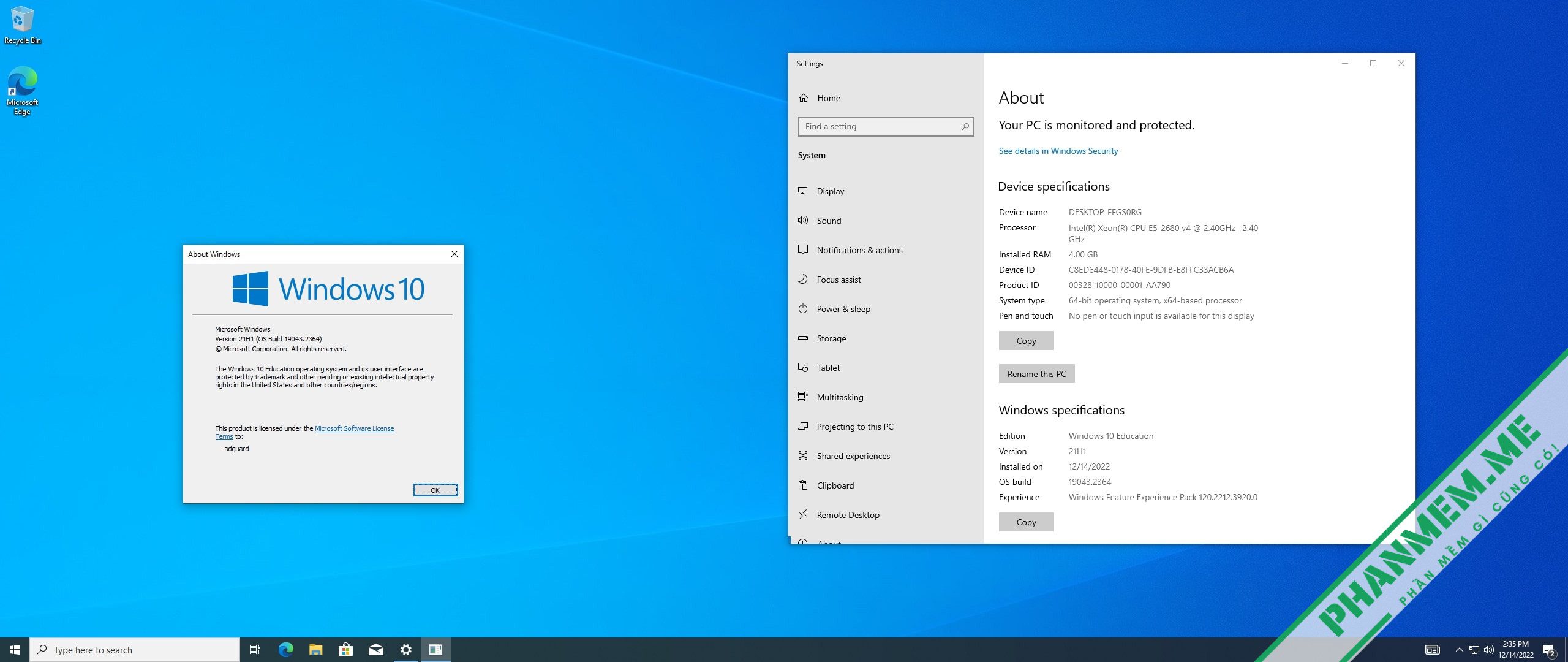Screen dimensions: 1568x662
Task: Launch Edge from the taskbar
Action: (x=285, y=650)
